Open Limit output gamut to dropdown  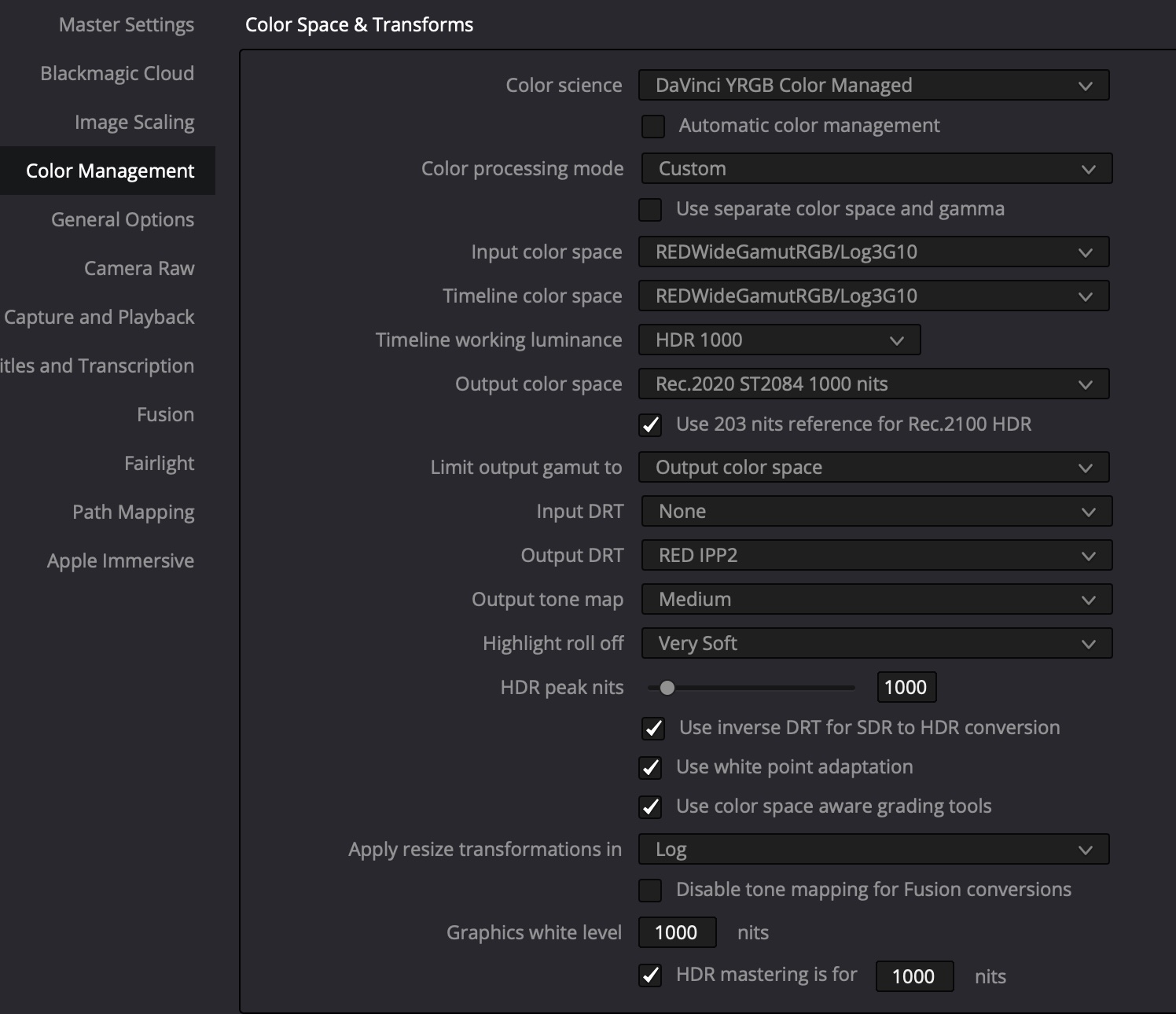(873, 467)
